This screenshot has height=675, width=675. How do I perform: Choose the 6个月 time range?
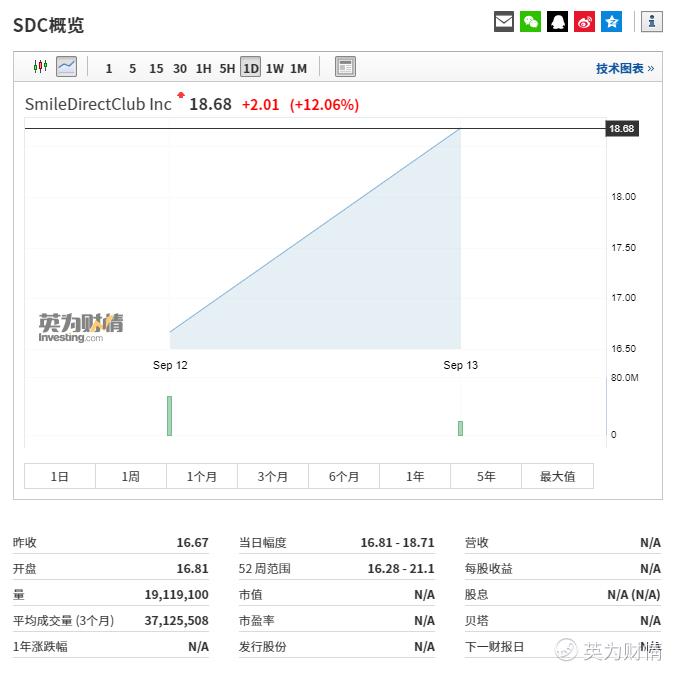(344, 476)
